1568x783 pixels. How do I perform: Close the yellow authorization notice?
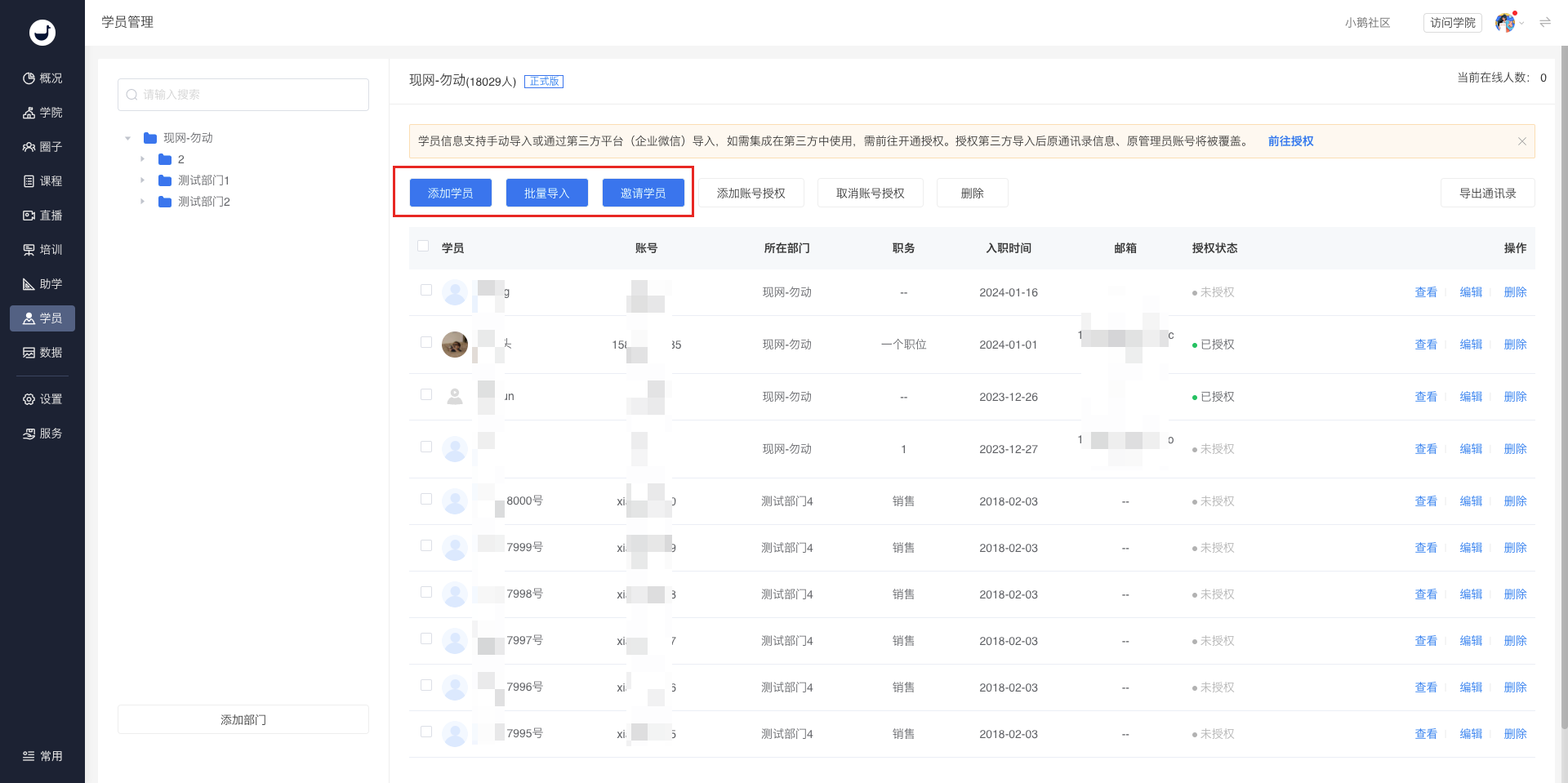tap(1522, 141)
